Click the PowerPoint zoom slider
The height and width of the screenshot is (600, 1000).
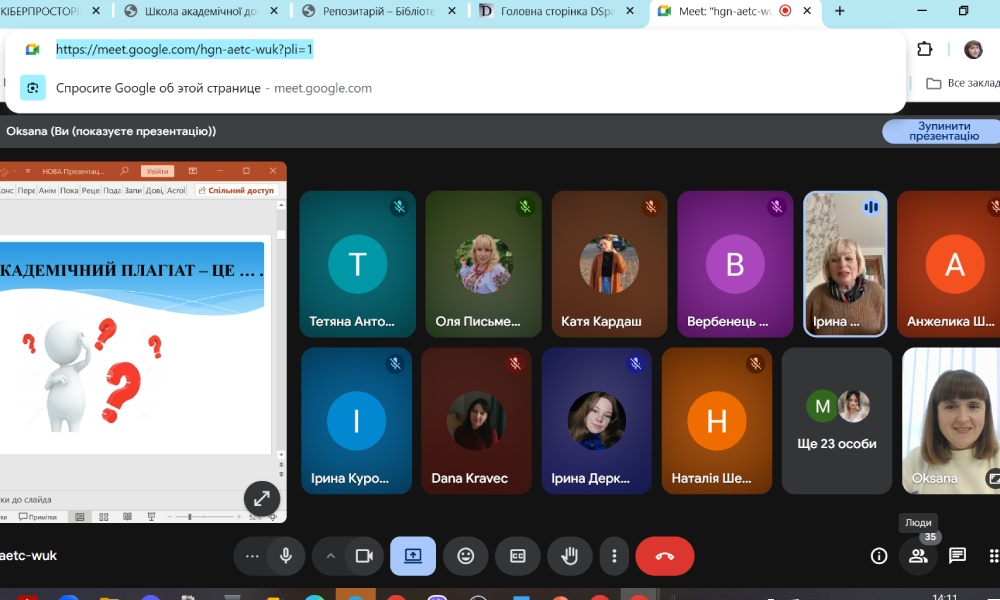coord(190,517)
